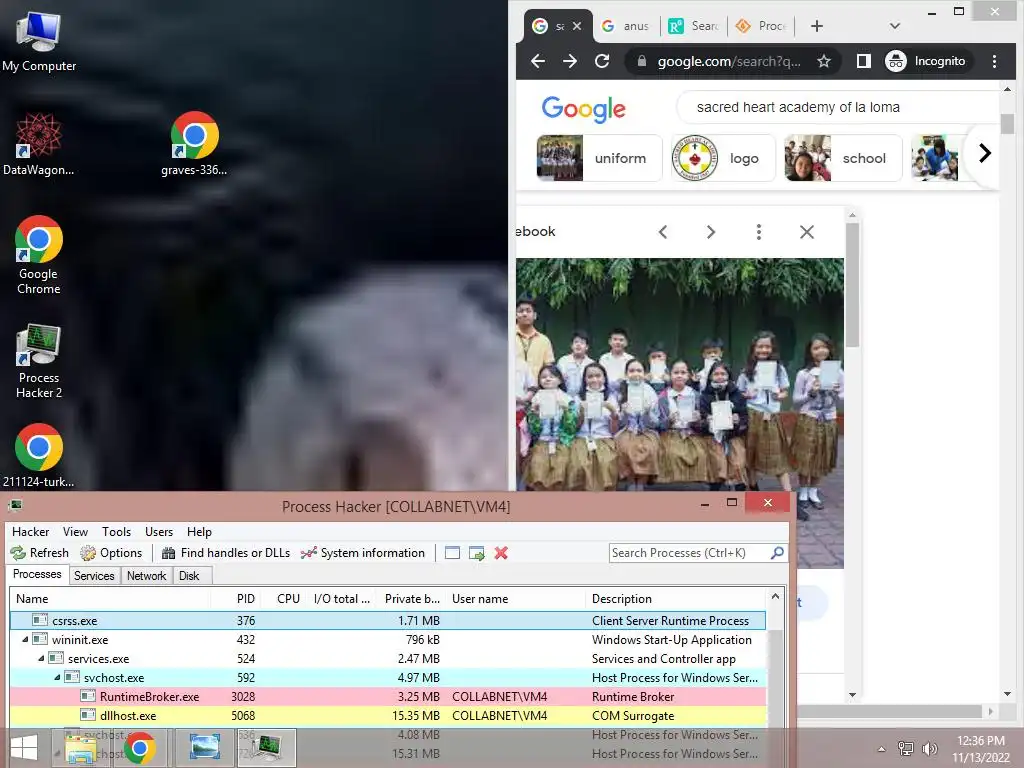
Task: Switch to the 'anus' Google tab
Action: [x=626, y=26]
